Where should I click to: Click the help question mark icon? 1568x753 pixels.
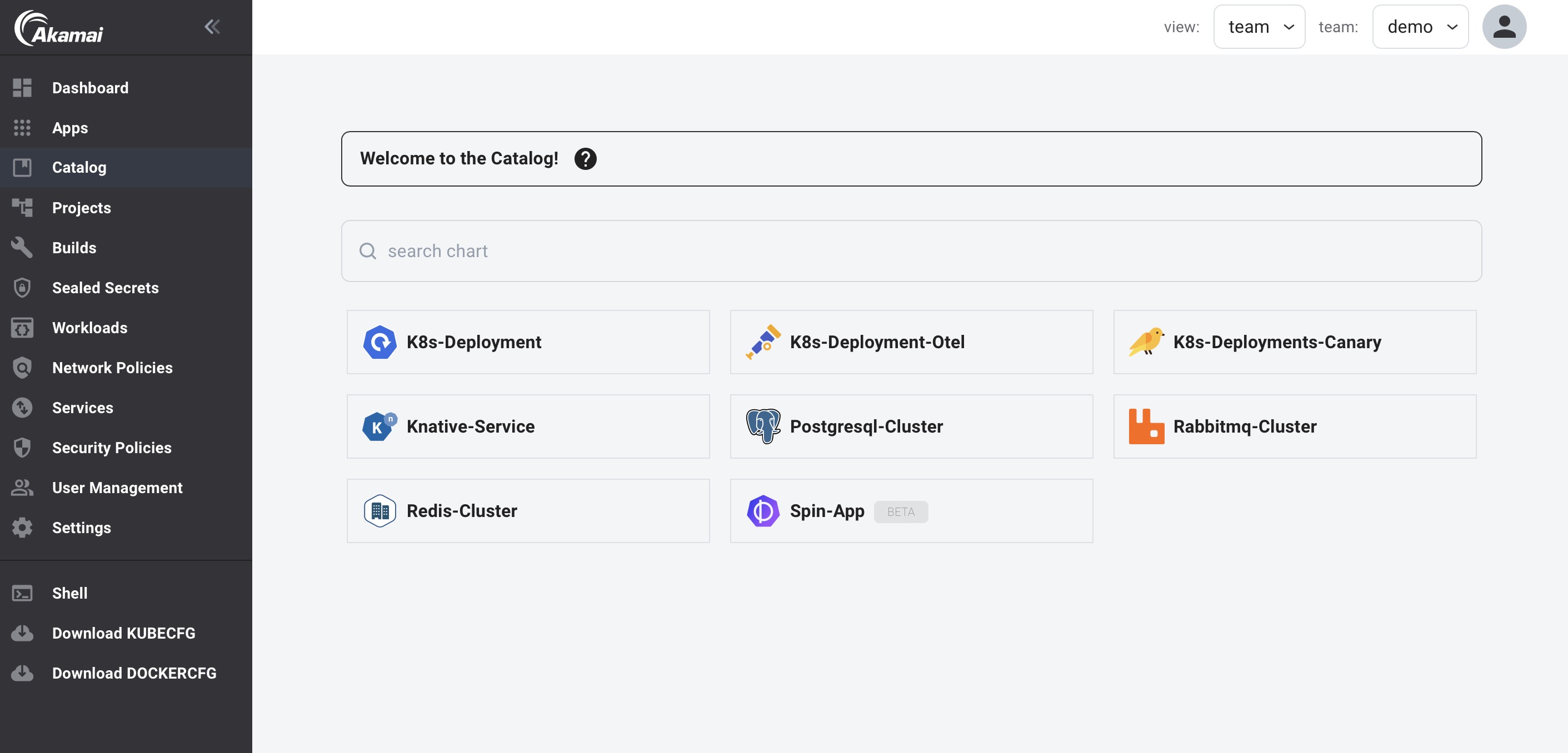585,159
